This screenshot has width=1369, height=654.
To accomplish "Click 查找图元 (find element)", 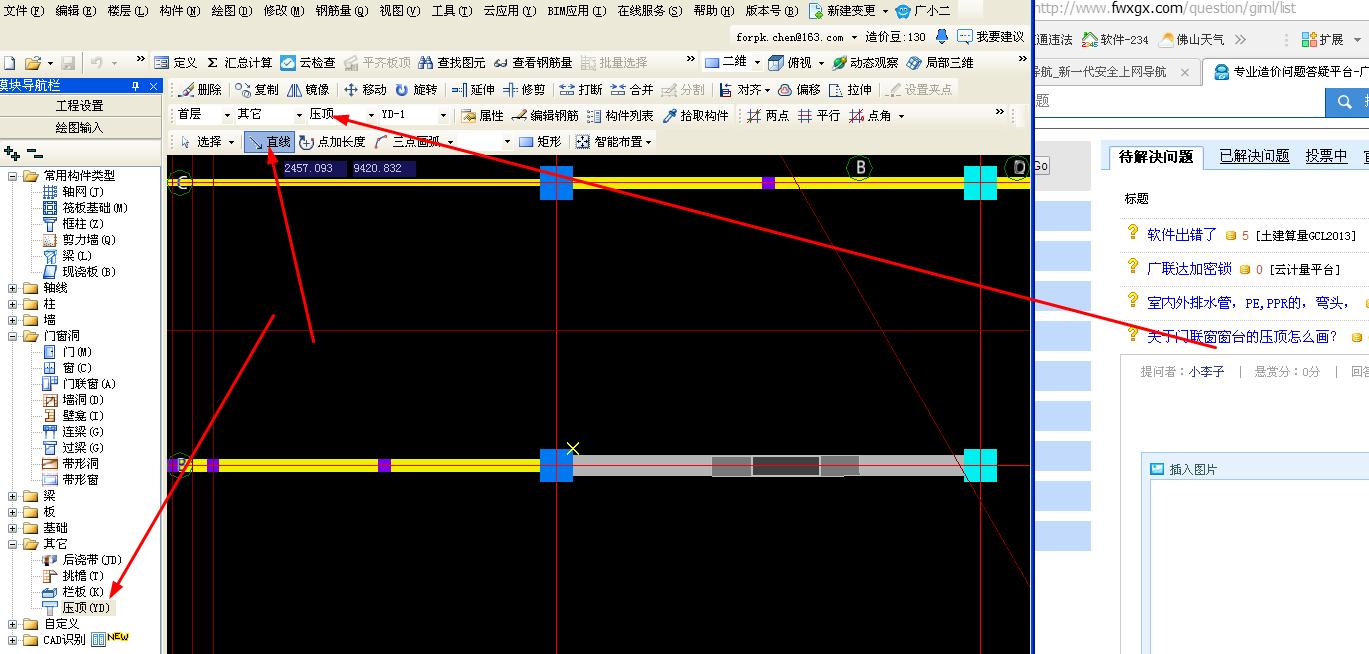I will pos(451,62).
